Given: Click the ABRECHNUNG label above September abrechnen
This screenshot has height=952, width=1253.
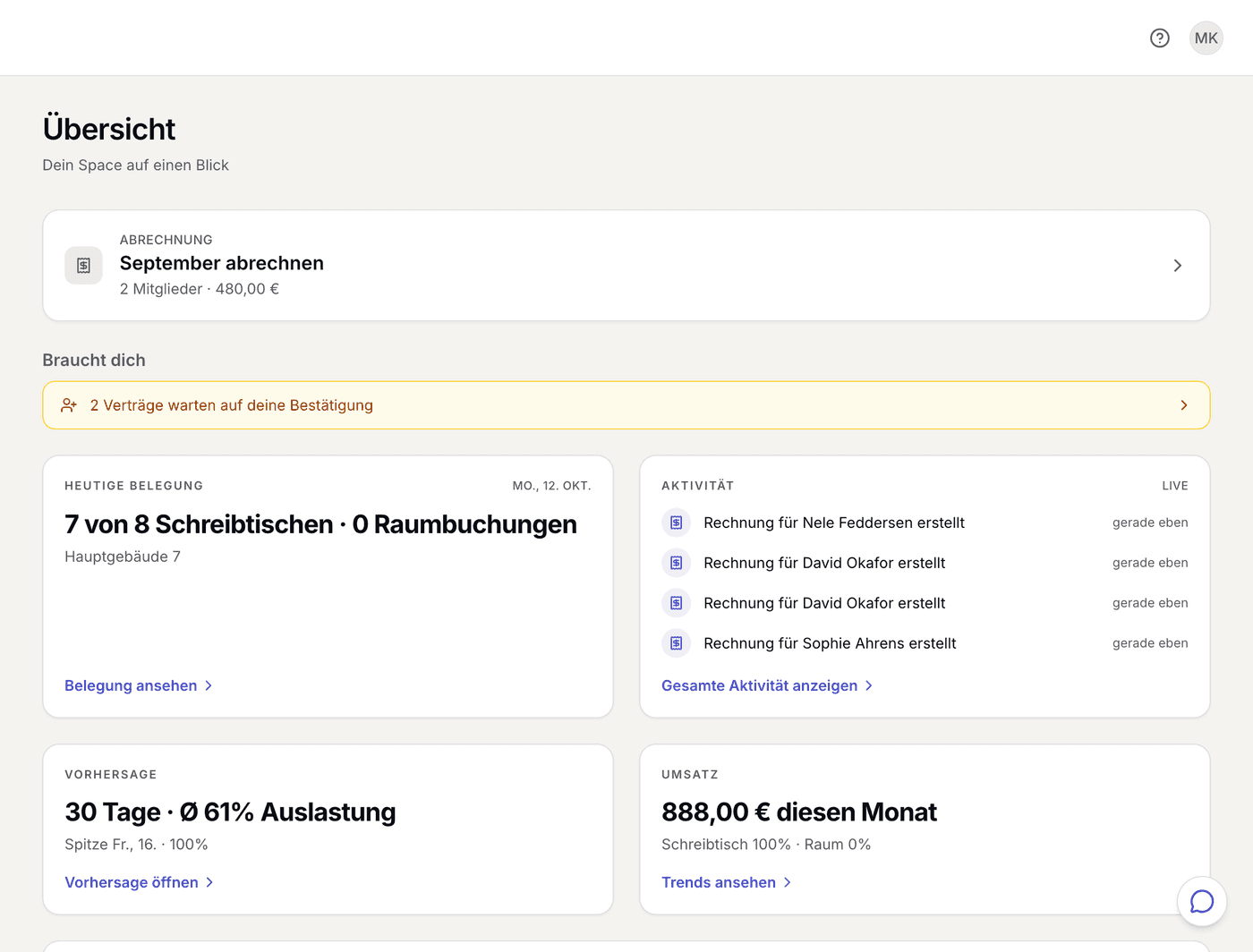Looking at the screenshot, I should (166, 240).
